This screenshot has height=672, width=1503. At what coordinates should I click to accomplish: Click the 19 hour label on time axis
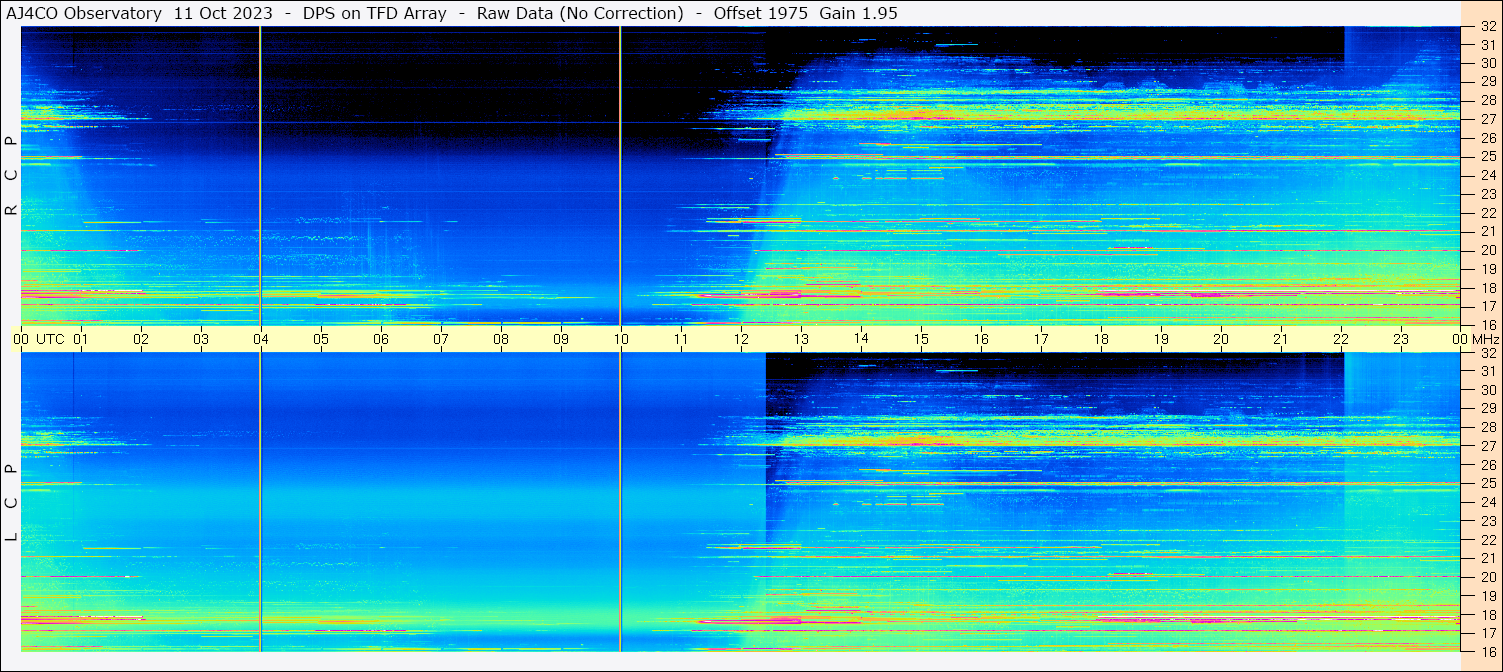1161,339
